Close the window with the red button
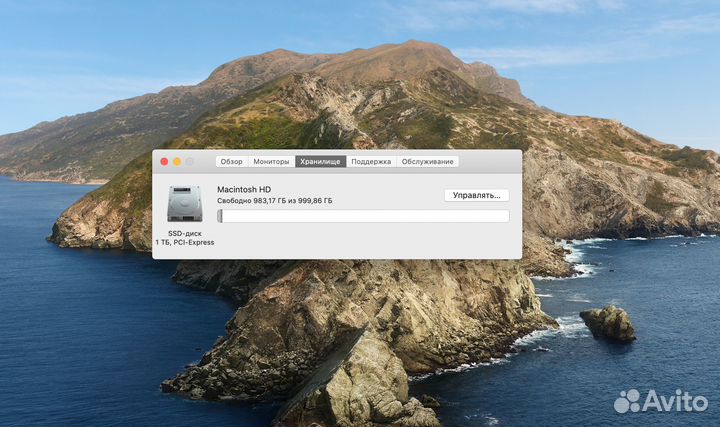 point(164,162)
